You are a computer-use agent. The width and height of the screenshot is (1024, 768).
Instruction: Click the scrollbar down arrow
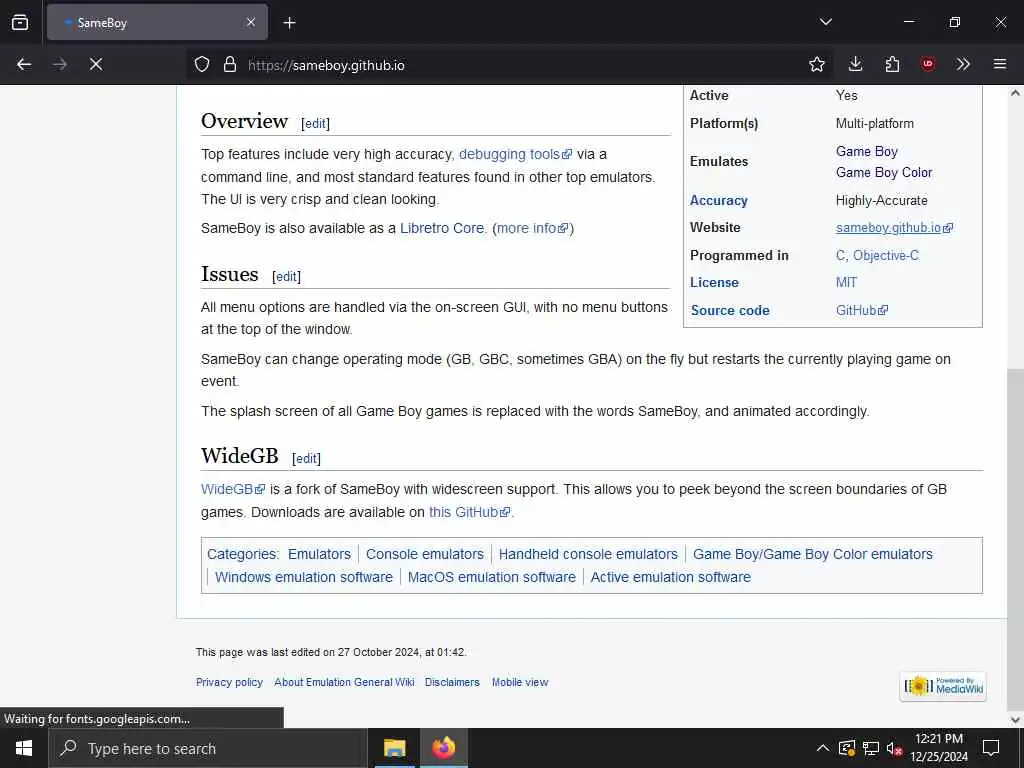click(1016, 720)
